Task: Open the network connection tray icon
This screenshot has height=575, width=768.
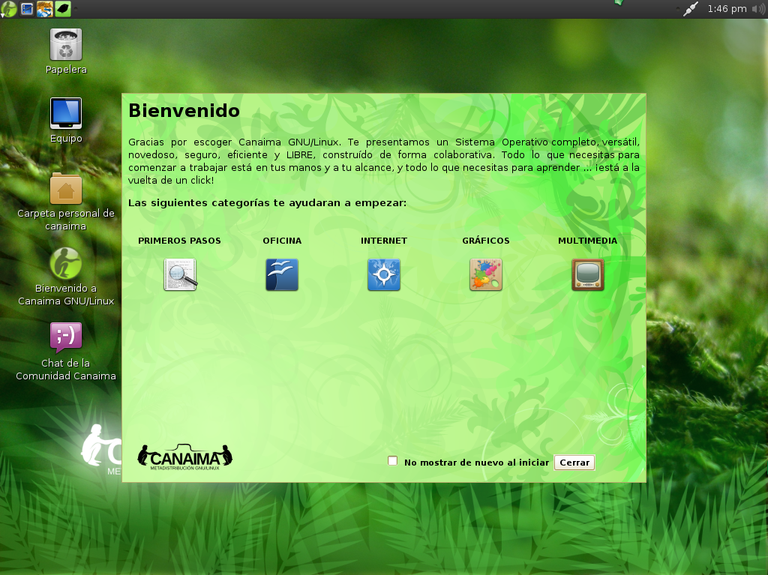Action: [690, 9]
